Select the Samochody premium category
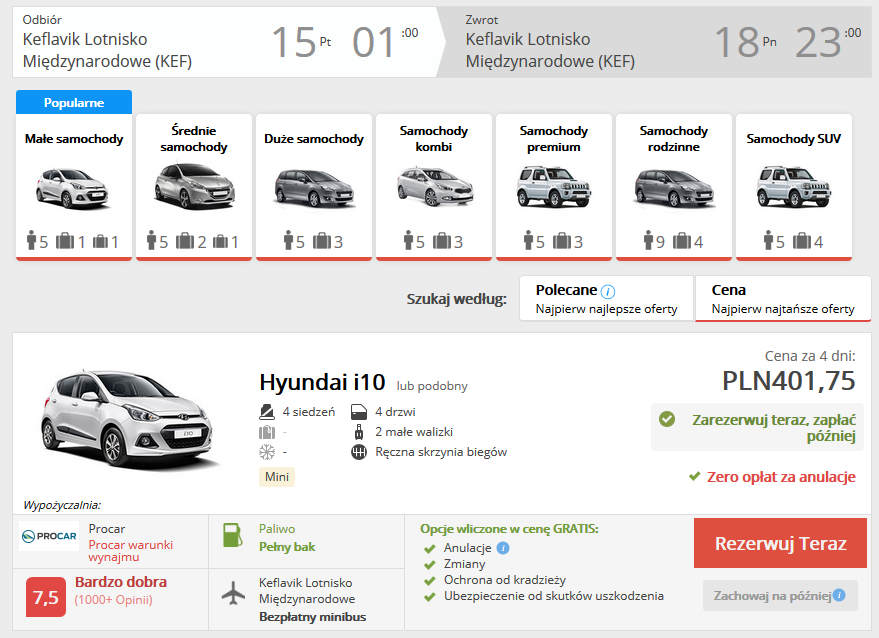This screenshot has width=879, height=638. (x=554, y=187)
